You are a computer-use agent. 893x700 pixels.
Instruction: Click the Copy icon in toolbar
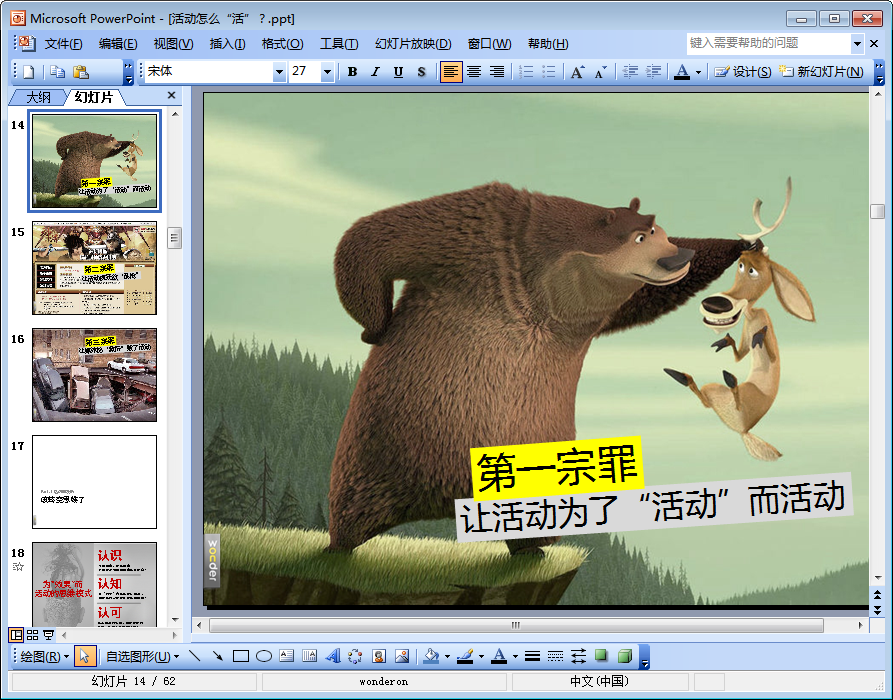coord(57,72)
